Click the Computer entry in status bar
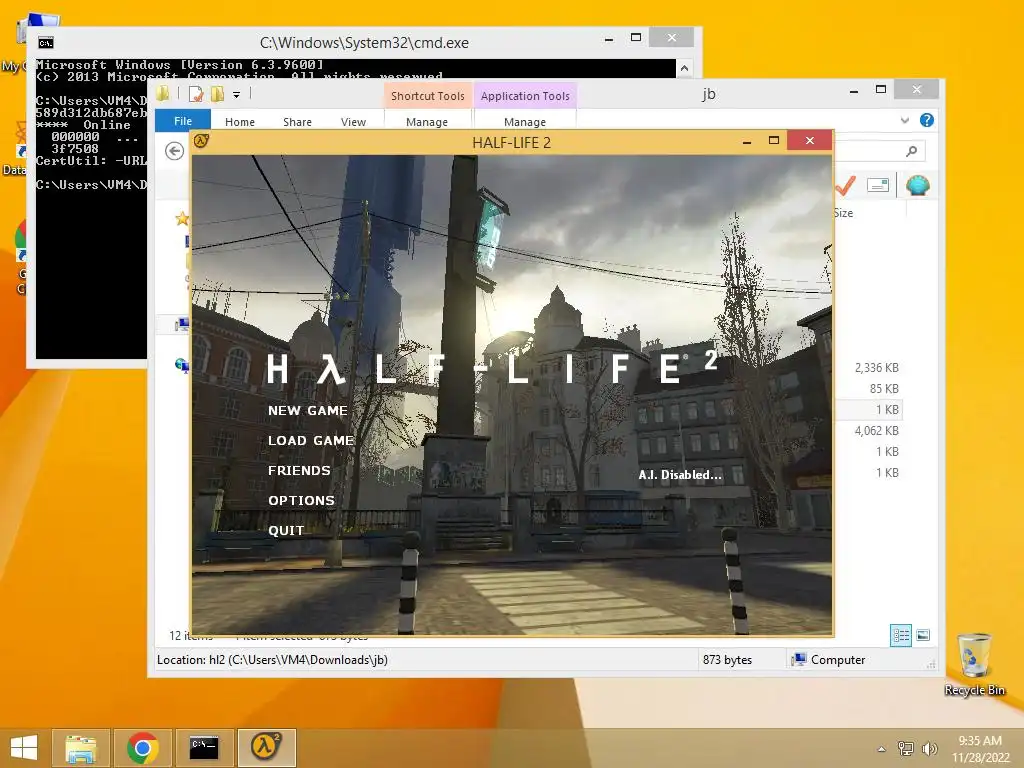This screenshot has width=1024, height=768. [829, 660]
